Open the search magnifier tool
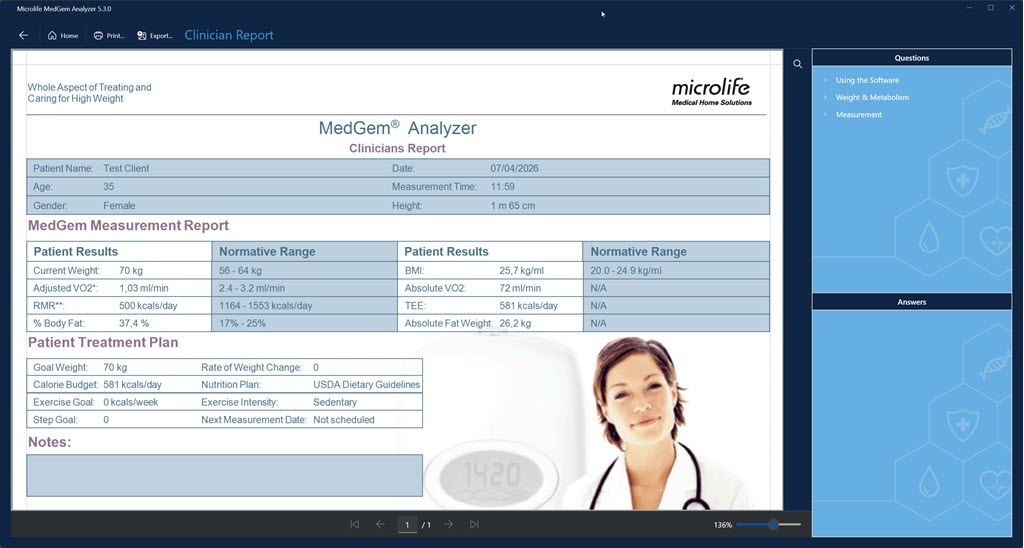 click(x=797, y=64)
